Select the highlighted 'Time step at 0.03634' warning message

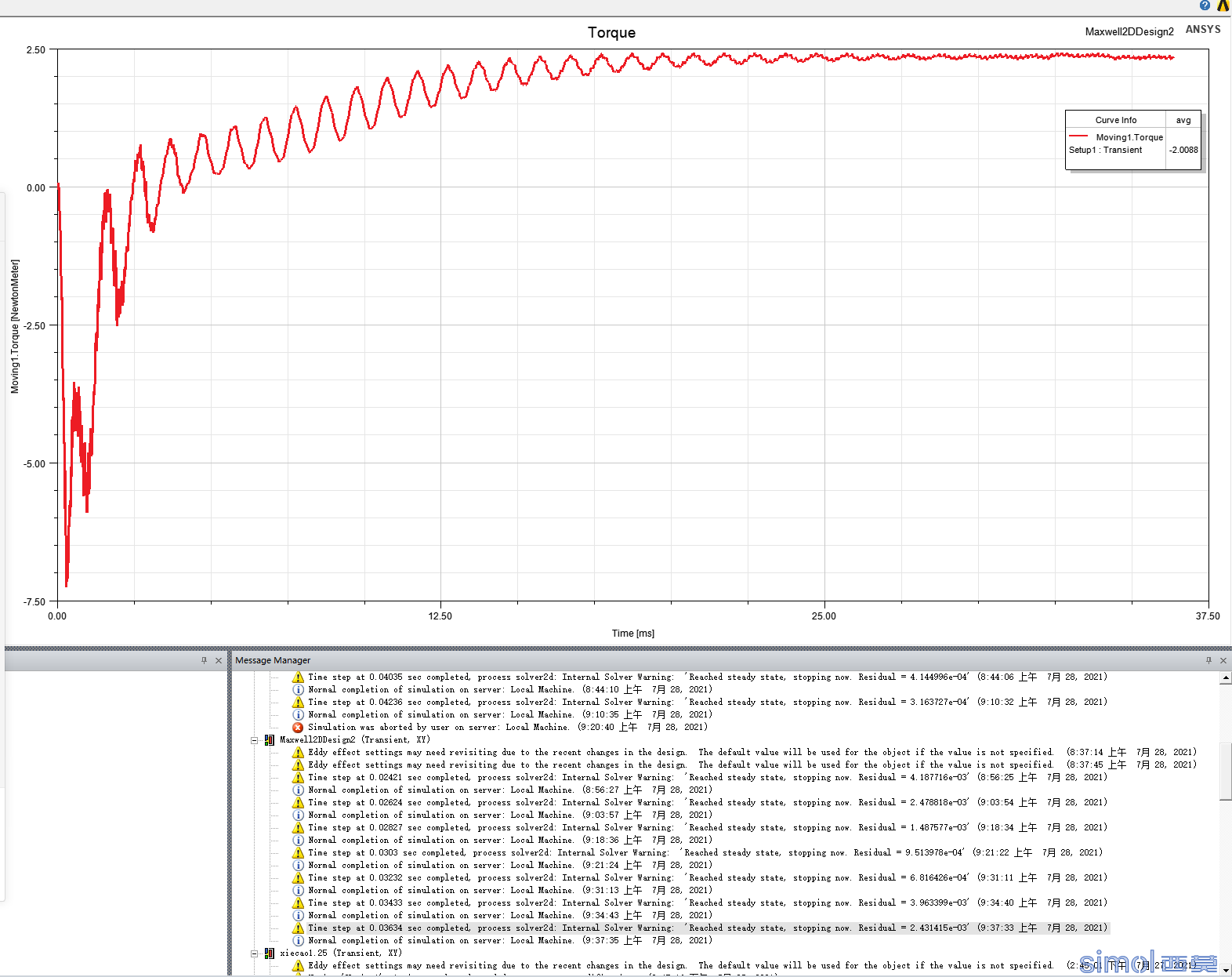click(707, 928)
